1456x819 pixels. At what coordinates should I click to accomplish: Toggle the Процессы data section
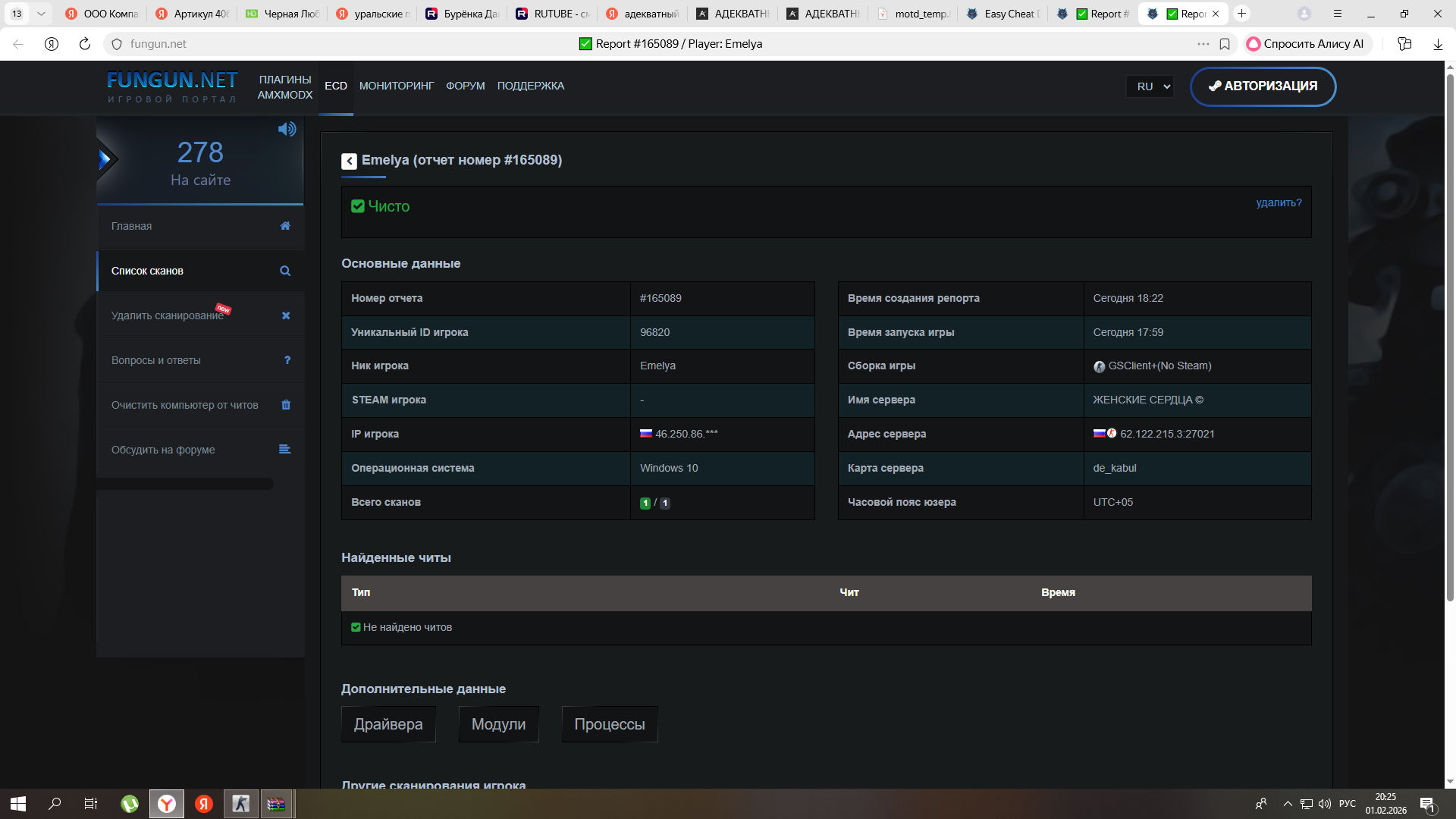(609, 724)
